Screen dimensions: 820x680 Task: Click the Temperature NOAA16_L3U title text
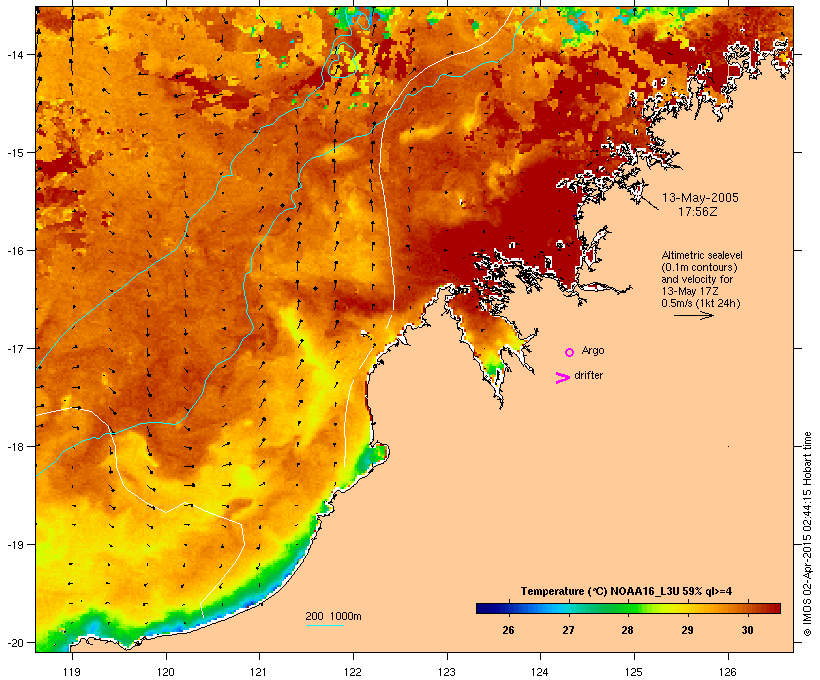coord(626,591)
